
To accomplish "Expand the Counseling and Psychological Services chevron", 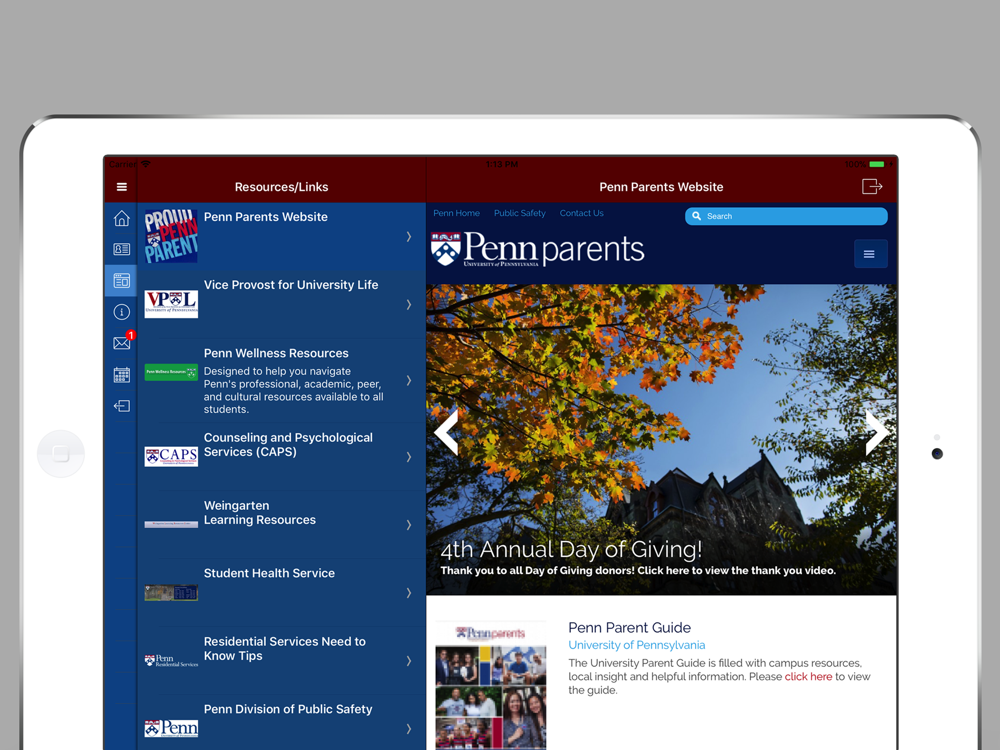I will pos(409,457).
